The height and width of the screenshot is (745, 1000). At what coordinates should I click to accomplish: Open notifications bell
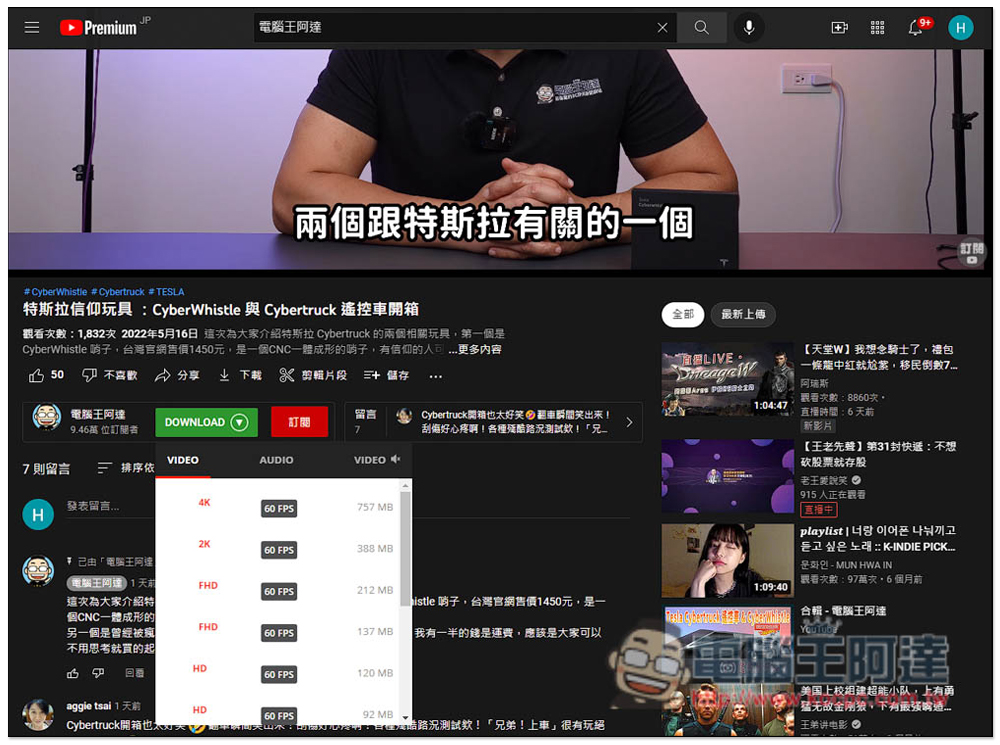(916, 27)
